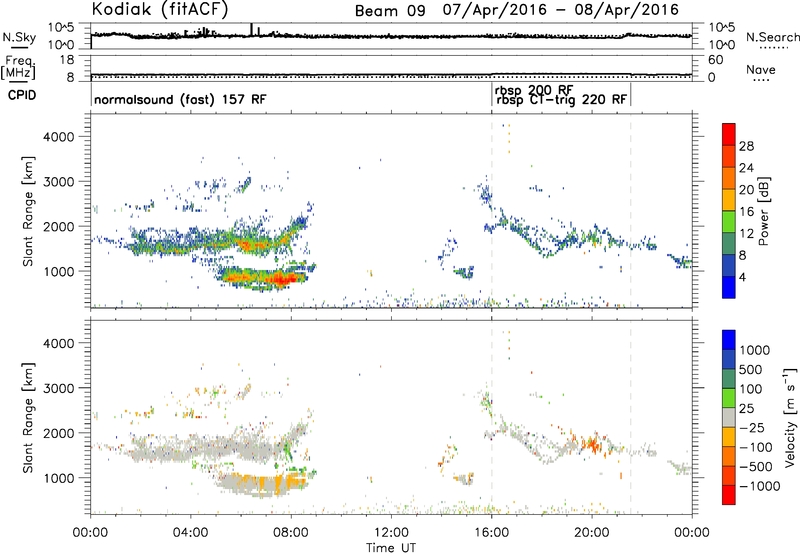The image size is (800, 554).
Task: Click the 60 tick on Nave axis
Action: coord(715,60)
